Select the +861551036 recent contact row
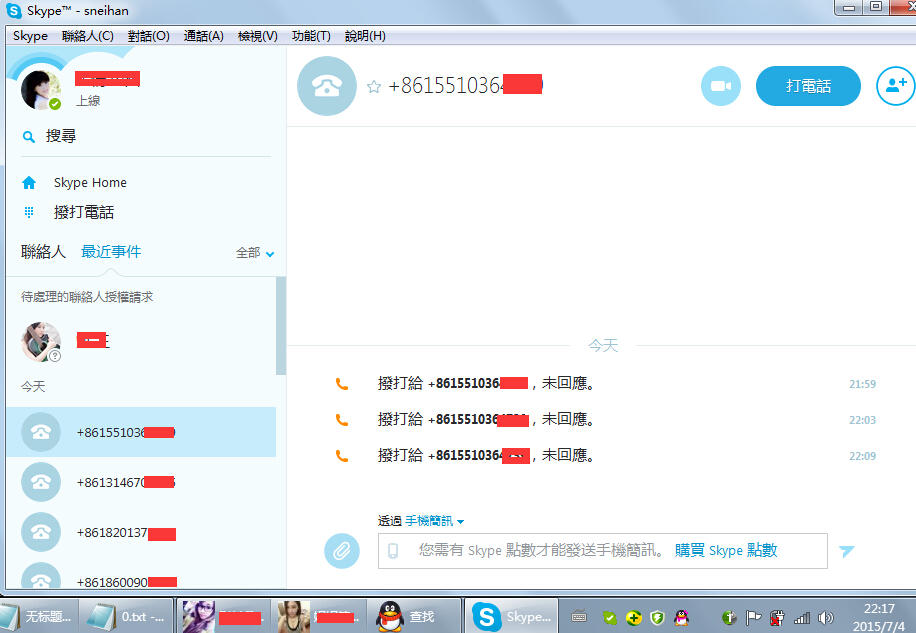Screen dimensions: 916x633 (141, 432)
